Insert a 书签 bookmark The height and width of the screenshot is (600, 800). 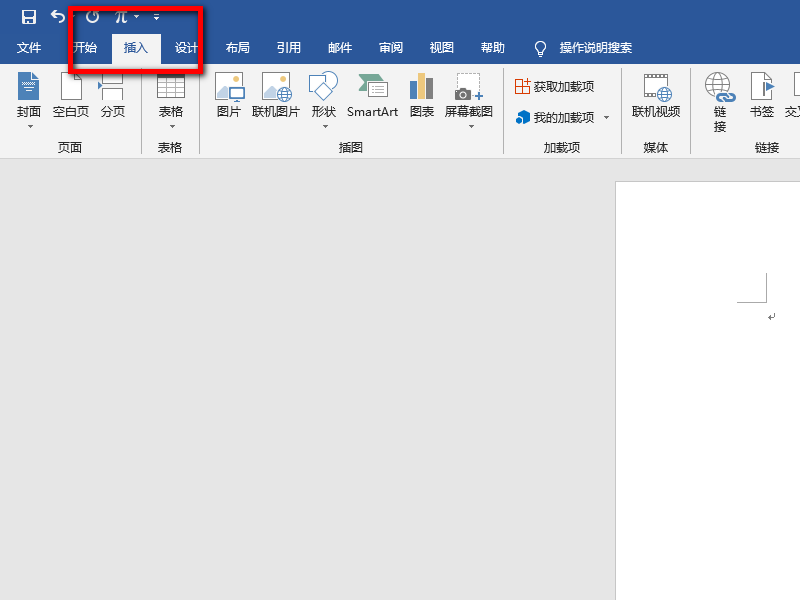click(762, 95)
